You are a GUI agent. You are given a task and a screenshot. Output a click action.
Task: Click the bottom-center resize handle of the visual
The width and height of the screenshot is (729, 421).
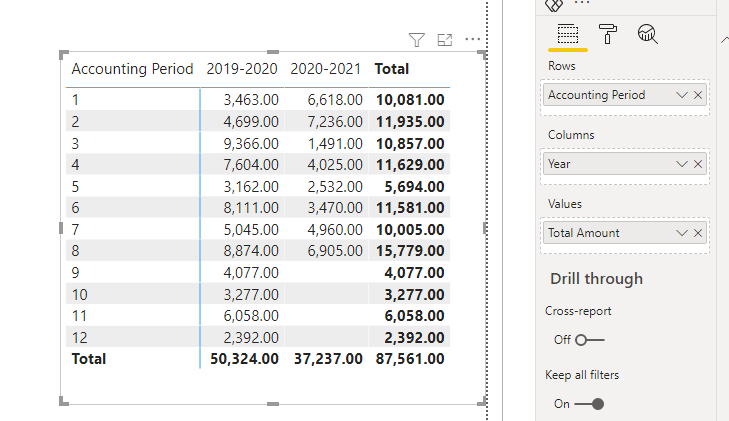(x=273, y=404)
